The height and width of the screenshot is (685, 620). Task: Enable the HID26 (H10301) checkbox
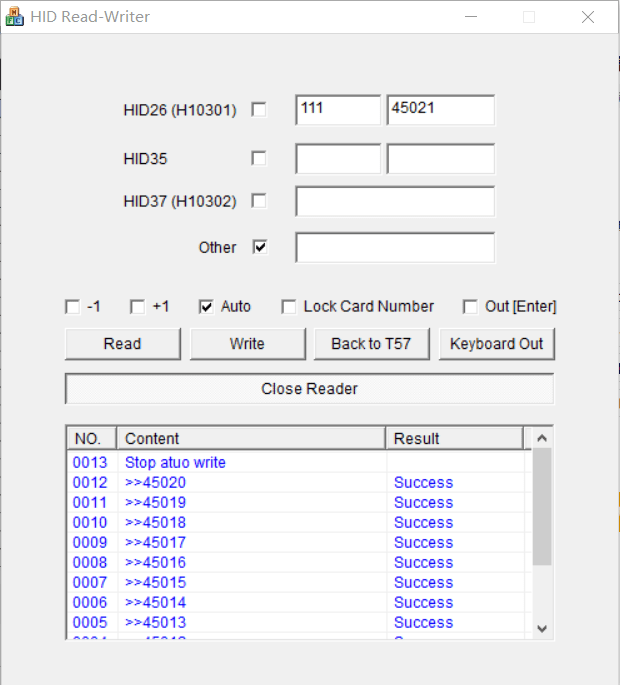click(x=259, y=110)
